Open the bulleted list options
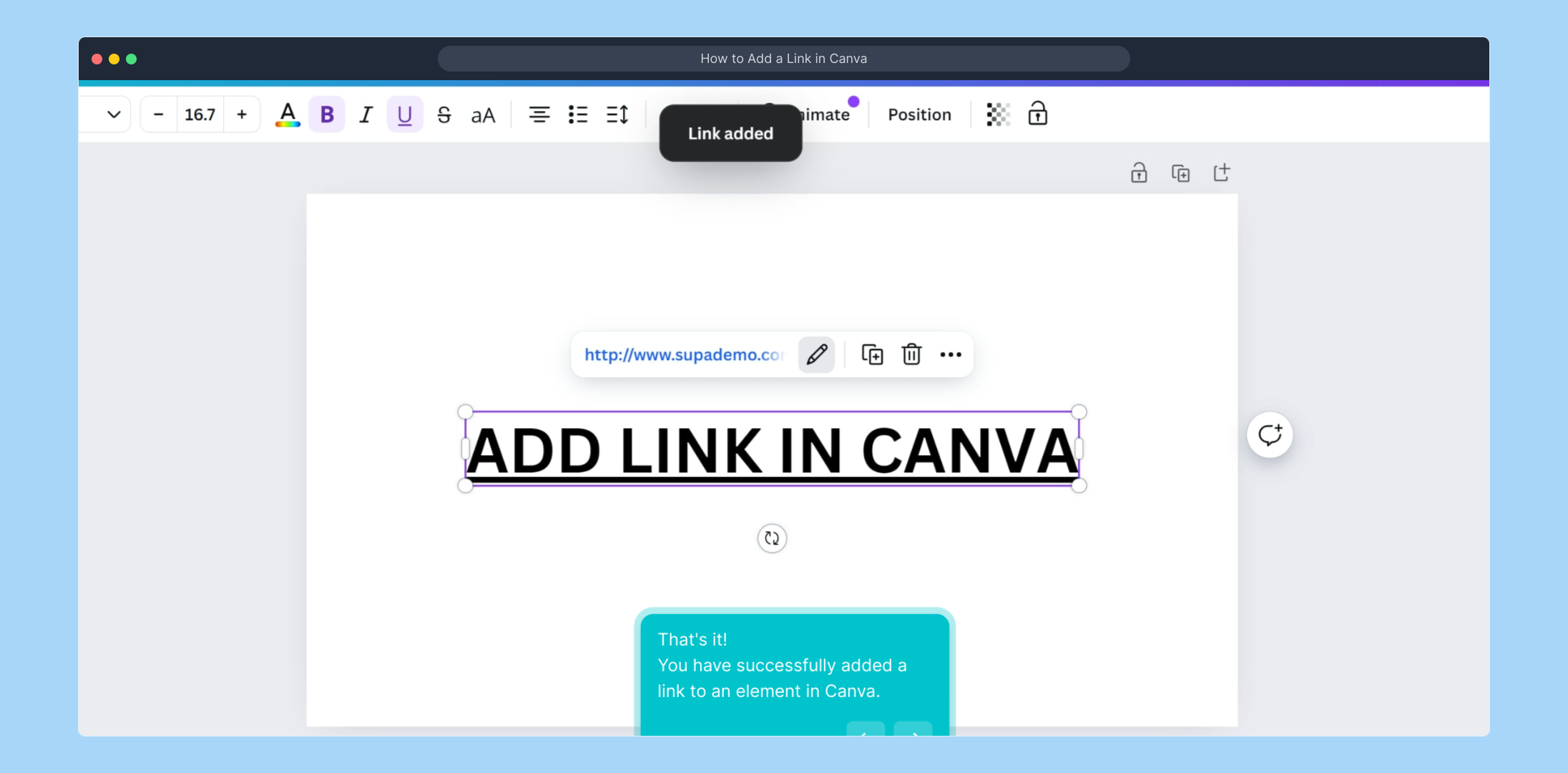The width and height of the screenshot is (1568, 773). [x=577, y=114]
